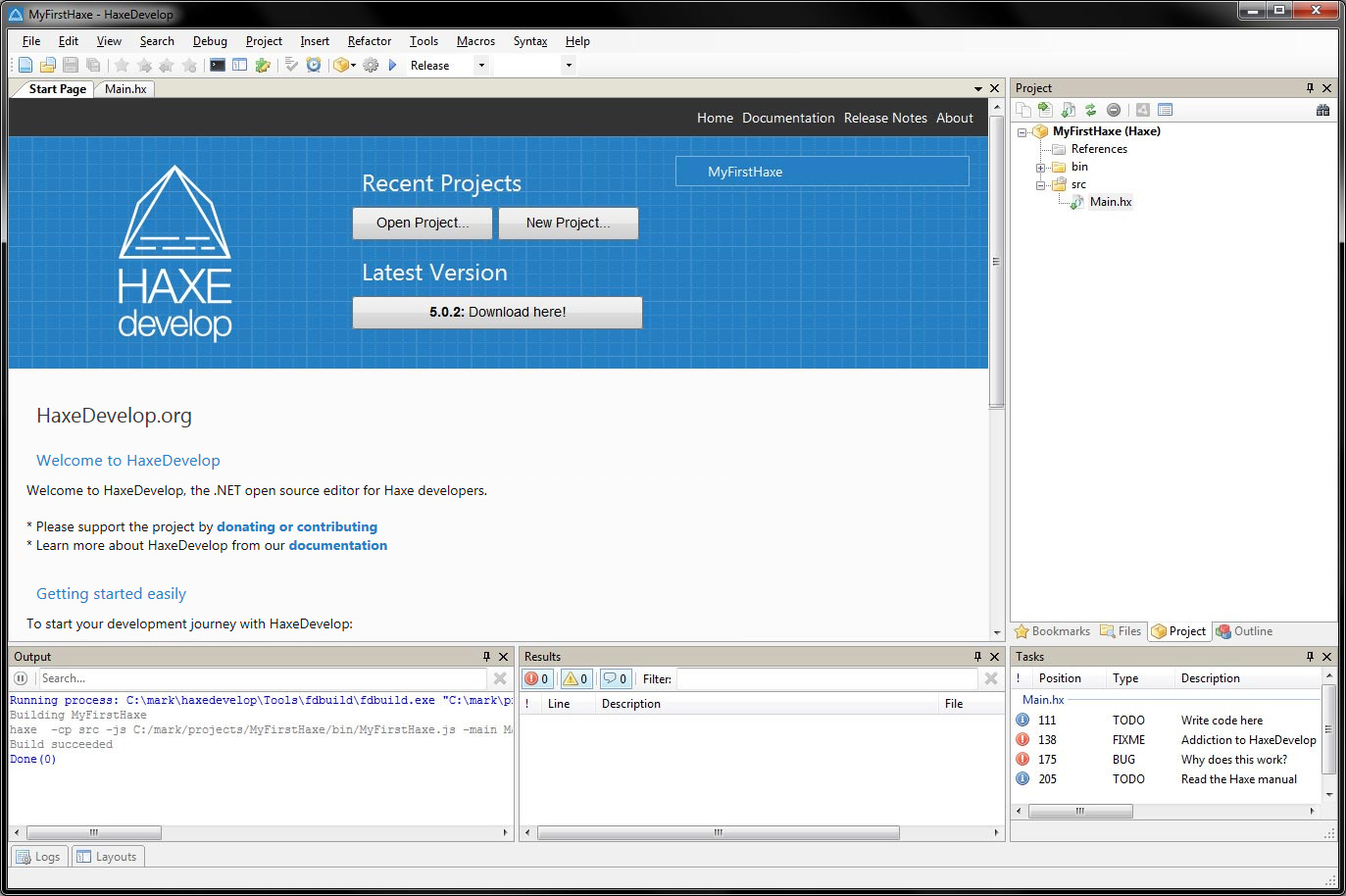This screenshot has width=1346, height=896.
Task: Open the Logs bottom tab
Action: click(39, 857)
